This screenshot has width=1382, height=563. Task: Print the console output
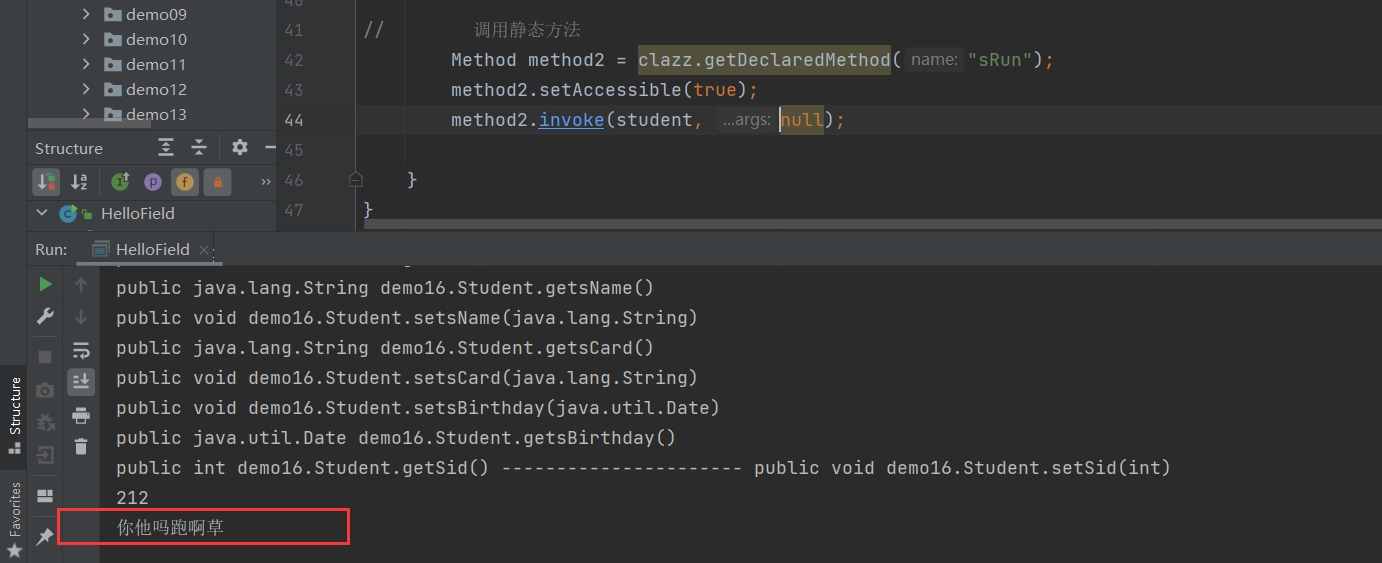[81, 415]
